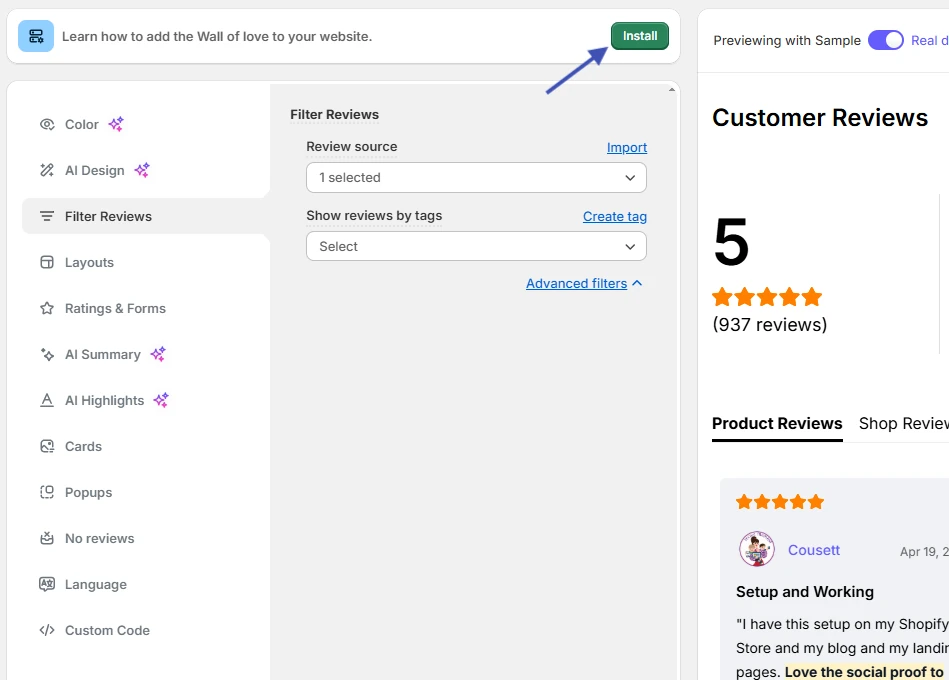This screenshot has width=949, height=680.
Task: Go to Layouts settings
Action: [89, 262]
